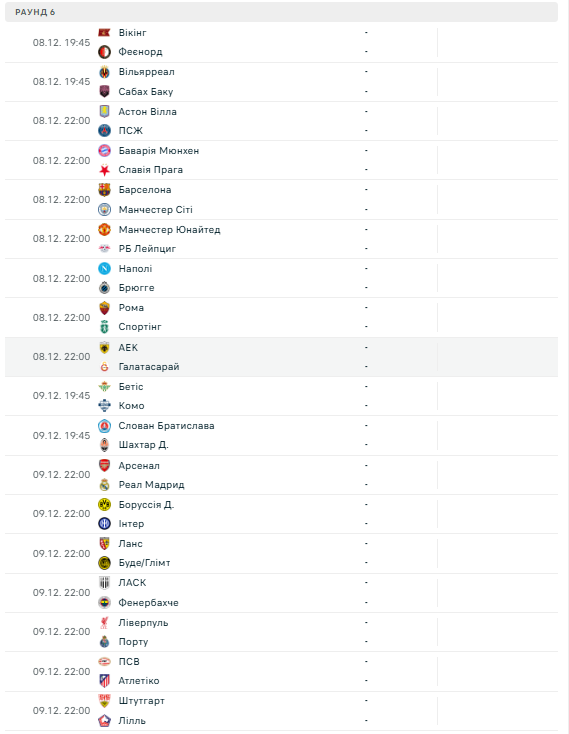Click the Real Madrid crest
The width and height of the screenshot is (569, 734).
pos(104,485)
